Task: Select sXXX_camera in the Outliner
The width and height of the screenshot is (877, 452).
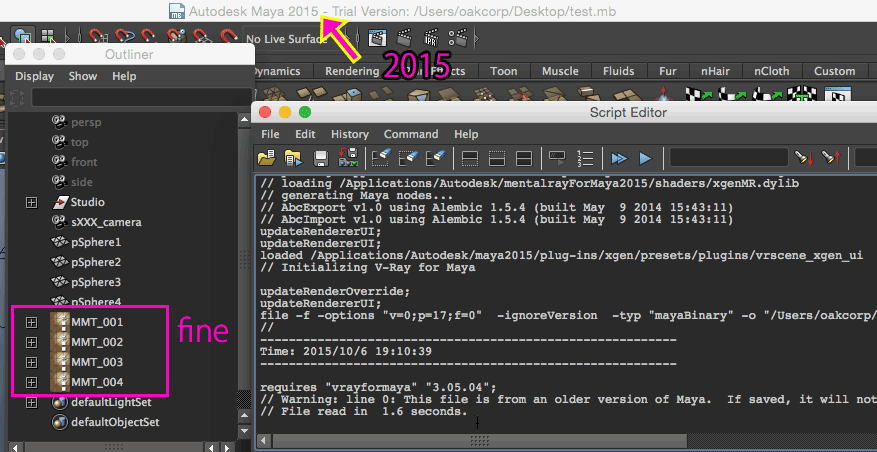Action: pos(106,222)
